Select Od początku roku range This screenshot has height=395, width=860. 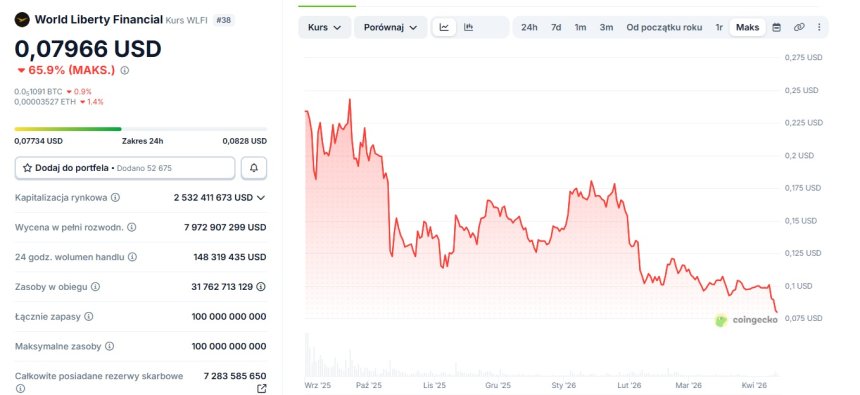tap(664, 27)
